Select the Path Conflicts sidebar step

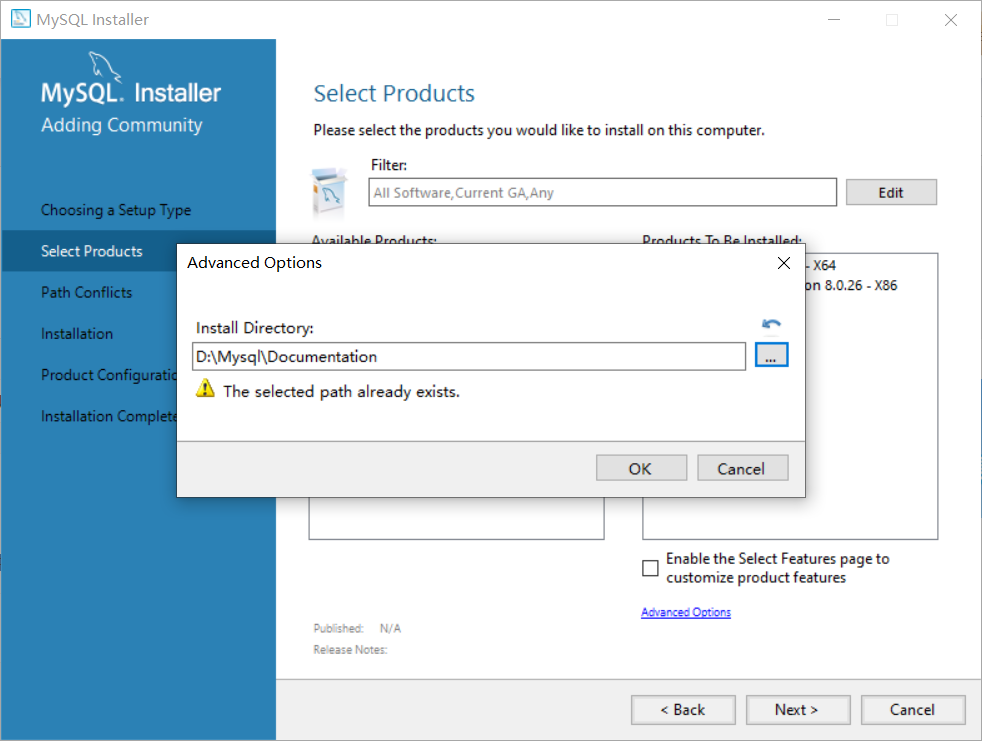pos(86,293)
